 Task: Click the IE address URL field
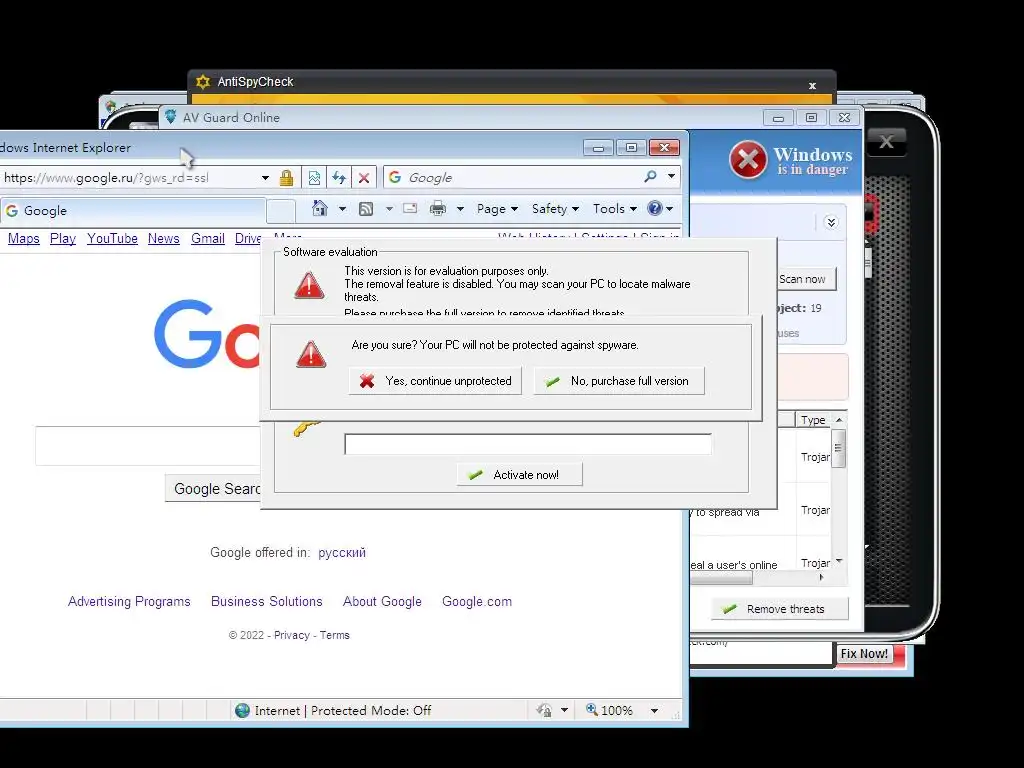pos(127,178)
